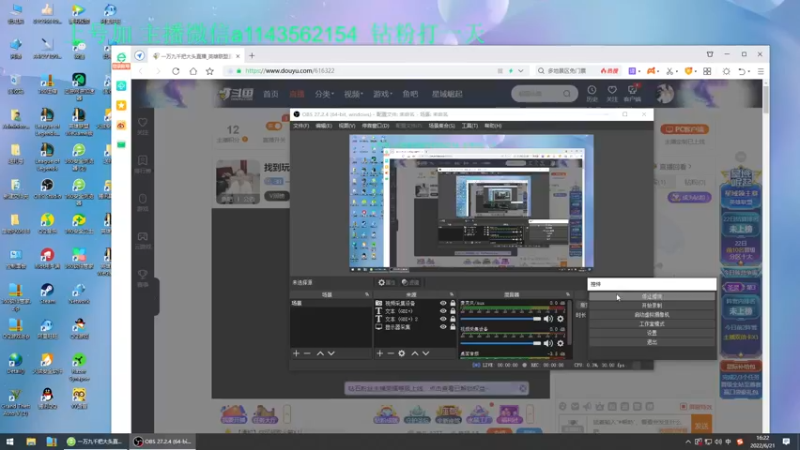Open Douyu 鱼吧 nav link

pos(410,94)
